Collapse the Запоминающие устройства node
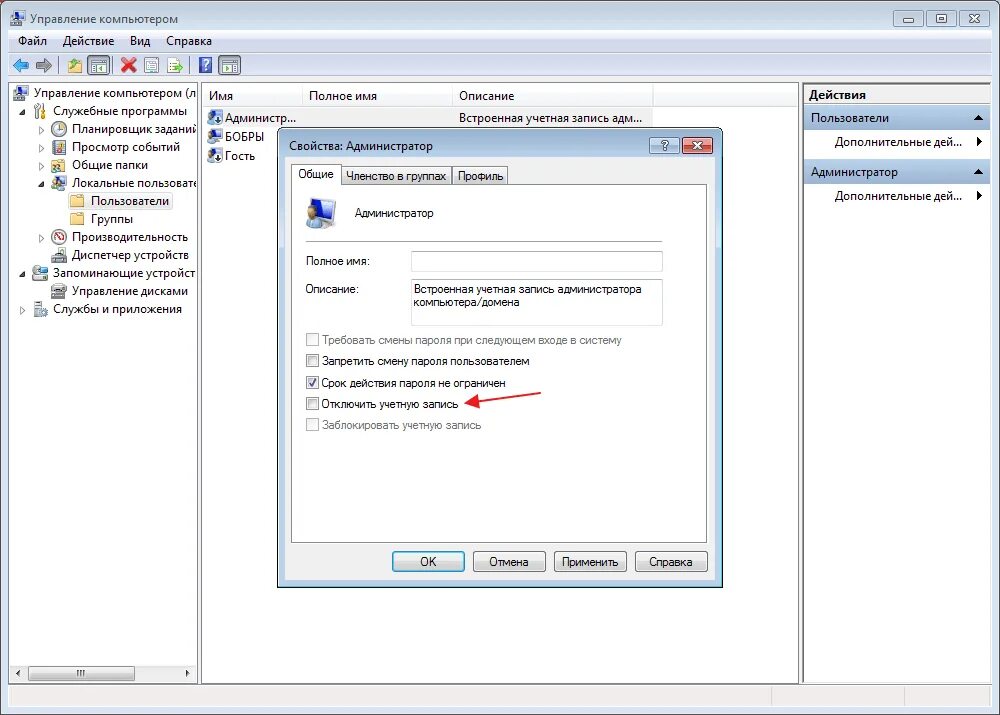Screen dimensions: 1000x715 point(23,274)
